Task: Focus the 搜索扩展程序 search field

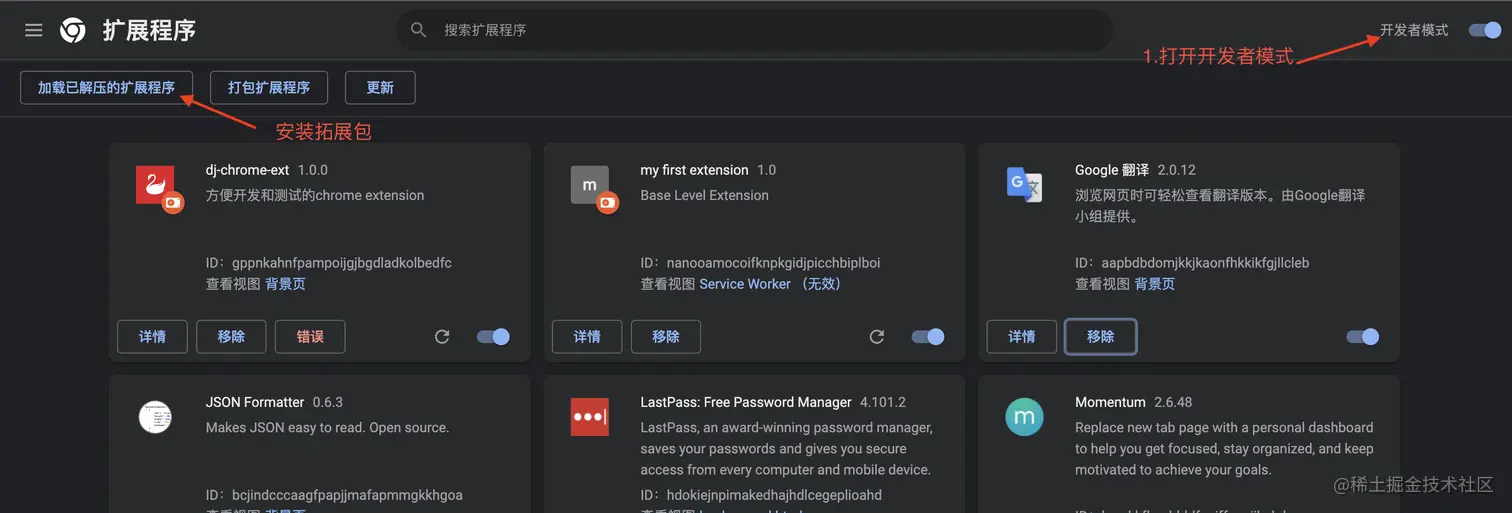Action: [755, 30]
